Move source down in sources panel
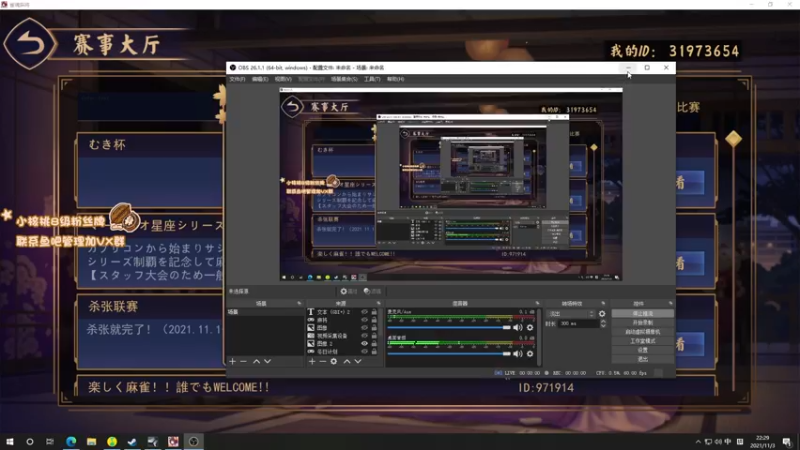 click(358, 361)
